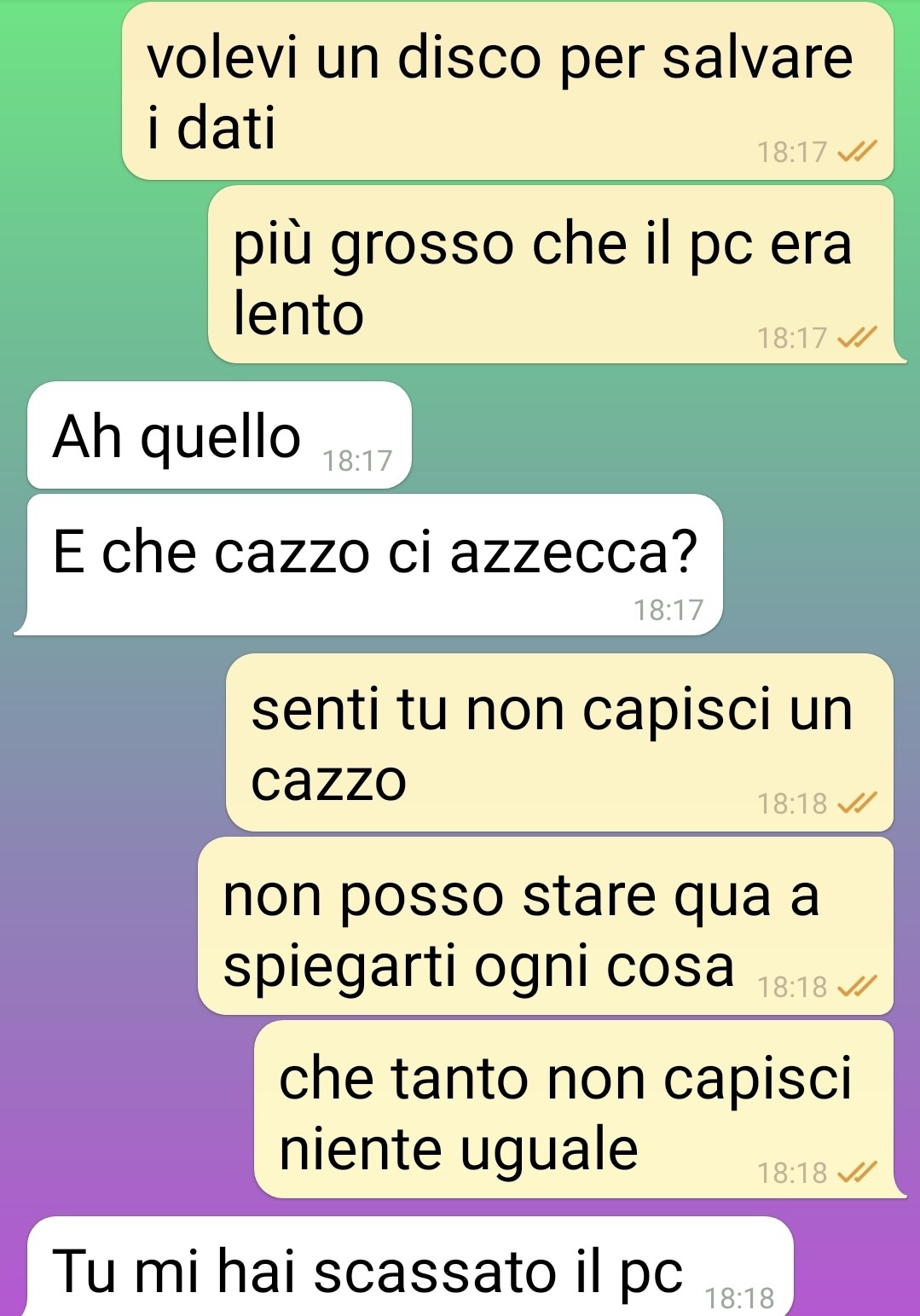Screen dimensions: 920x1316
Task: Tap the 18:18 timestamp on 'spiegarti ogni cosa' bubble
Action: point(792,987)
